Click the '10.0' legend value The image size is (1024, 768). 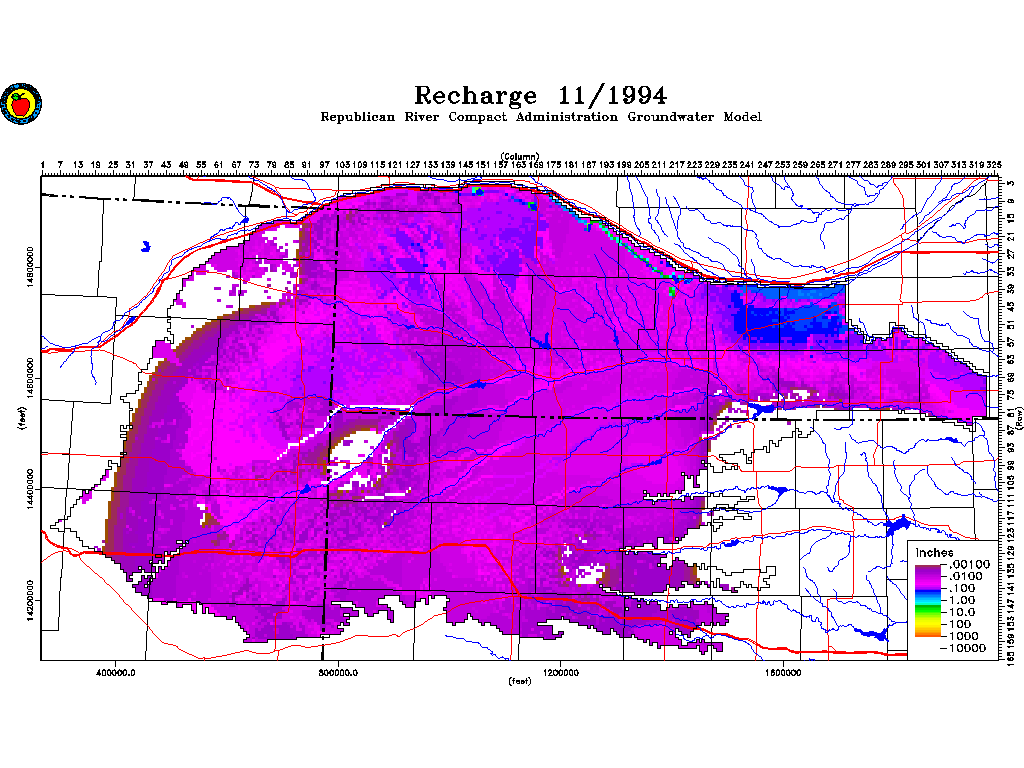click(x=962, y=612)
